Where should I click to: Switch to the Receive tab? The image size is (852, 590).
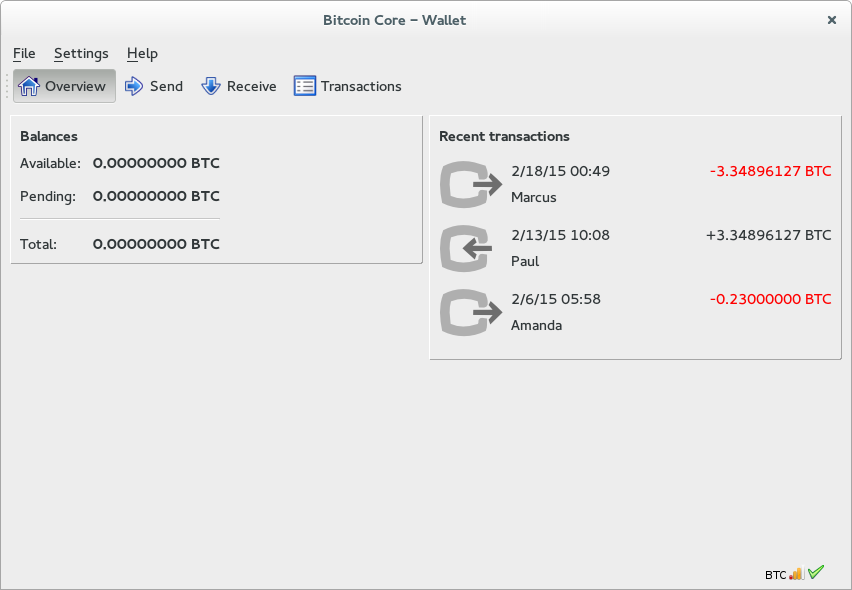(x=238, y=85)
